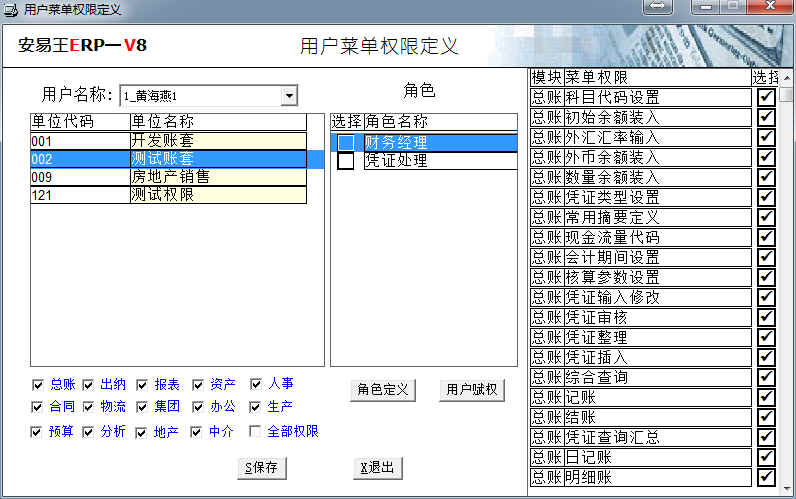Click the 用户名称 combo box field
Screen dimensions: 796x499
pyautogui.click(x=200, y=96)
